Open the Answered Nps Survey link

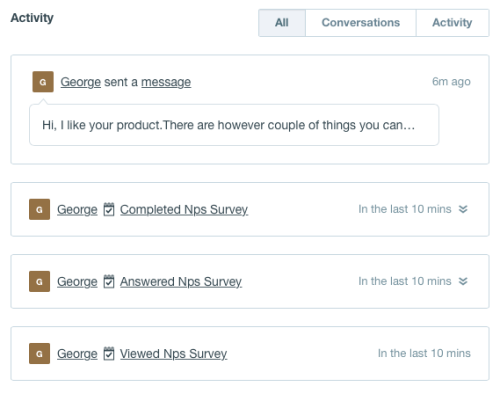click(x=181, y=282)
